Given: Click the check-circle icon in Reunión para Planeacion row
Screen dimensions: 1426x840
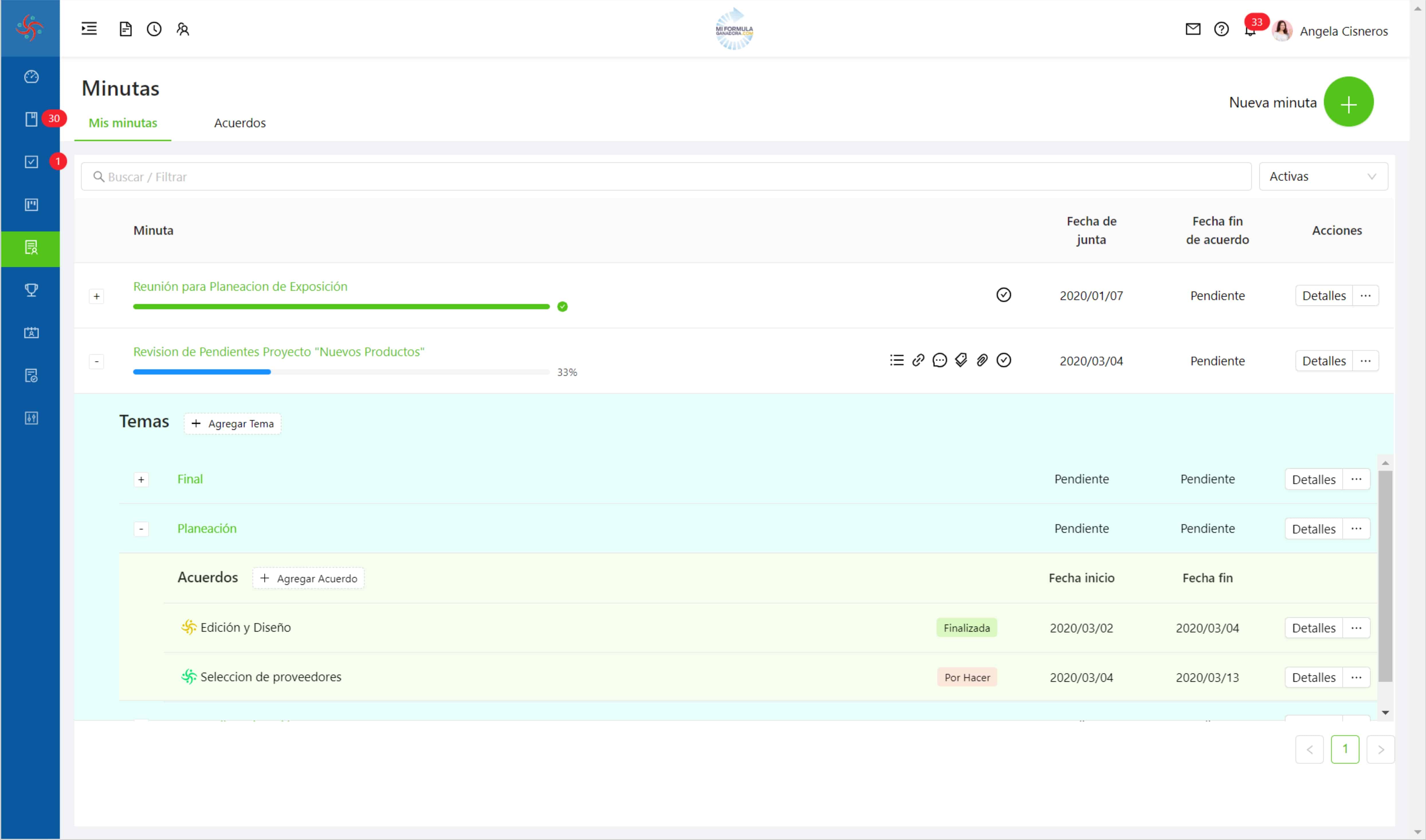Looking at the screenshot, I should coord(1003,295).
